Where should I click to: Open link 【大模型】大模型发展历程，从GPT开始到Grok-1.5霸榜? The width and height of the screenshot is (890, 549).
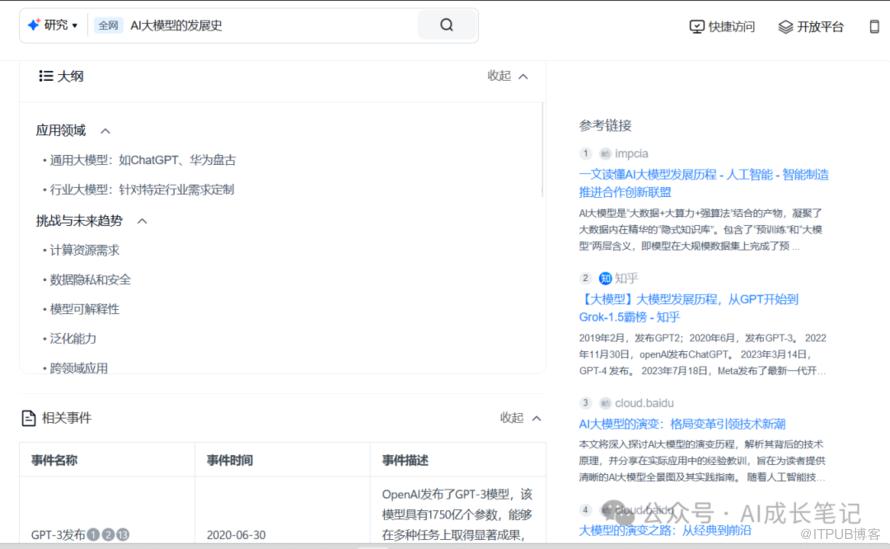[x=689, y=308]
